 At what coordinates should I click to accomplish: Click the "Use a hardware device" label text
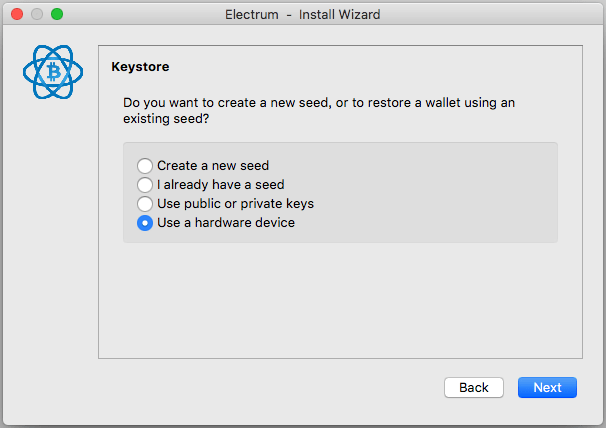coord(226,223)
